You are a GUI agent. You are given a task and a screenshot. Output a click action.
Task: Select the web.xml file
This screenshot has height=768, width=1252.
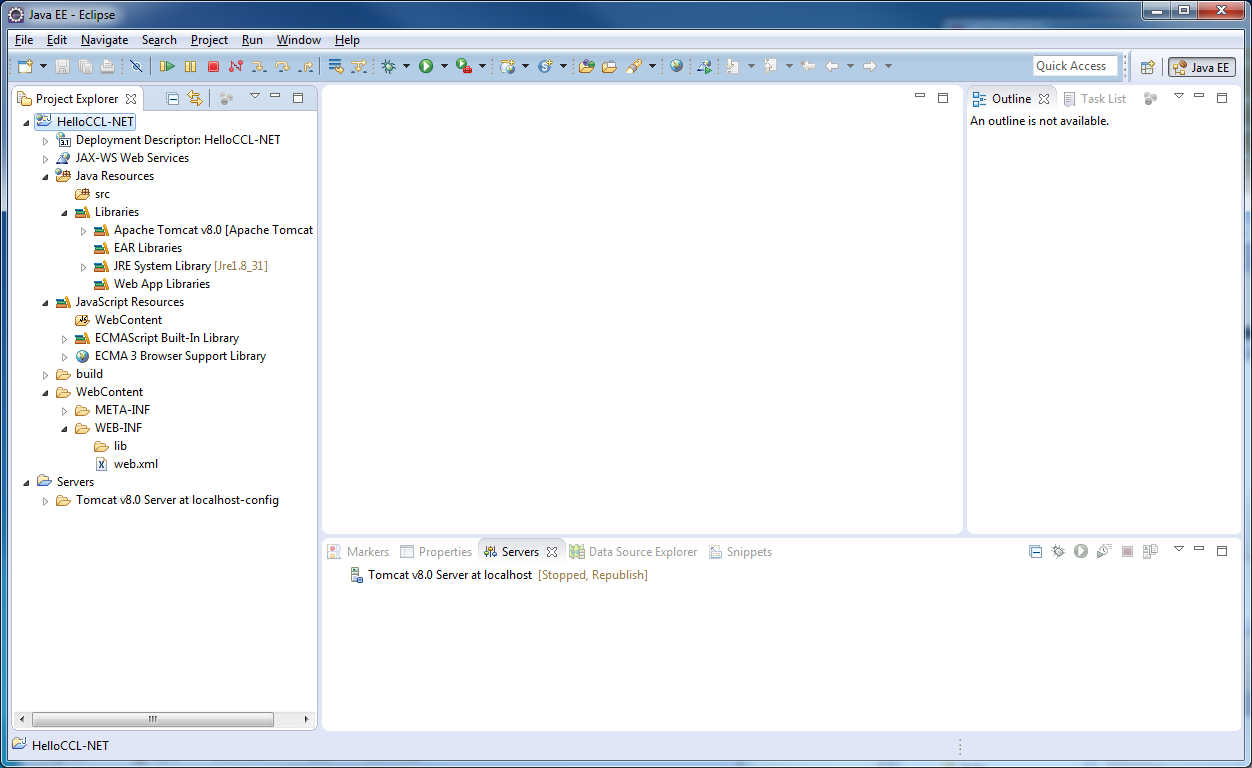pyautogui.click(x=135, y=464)
